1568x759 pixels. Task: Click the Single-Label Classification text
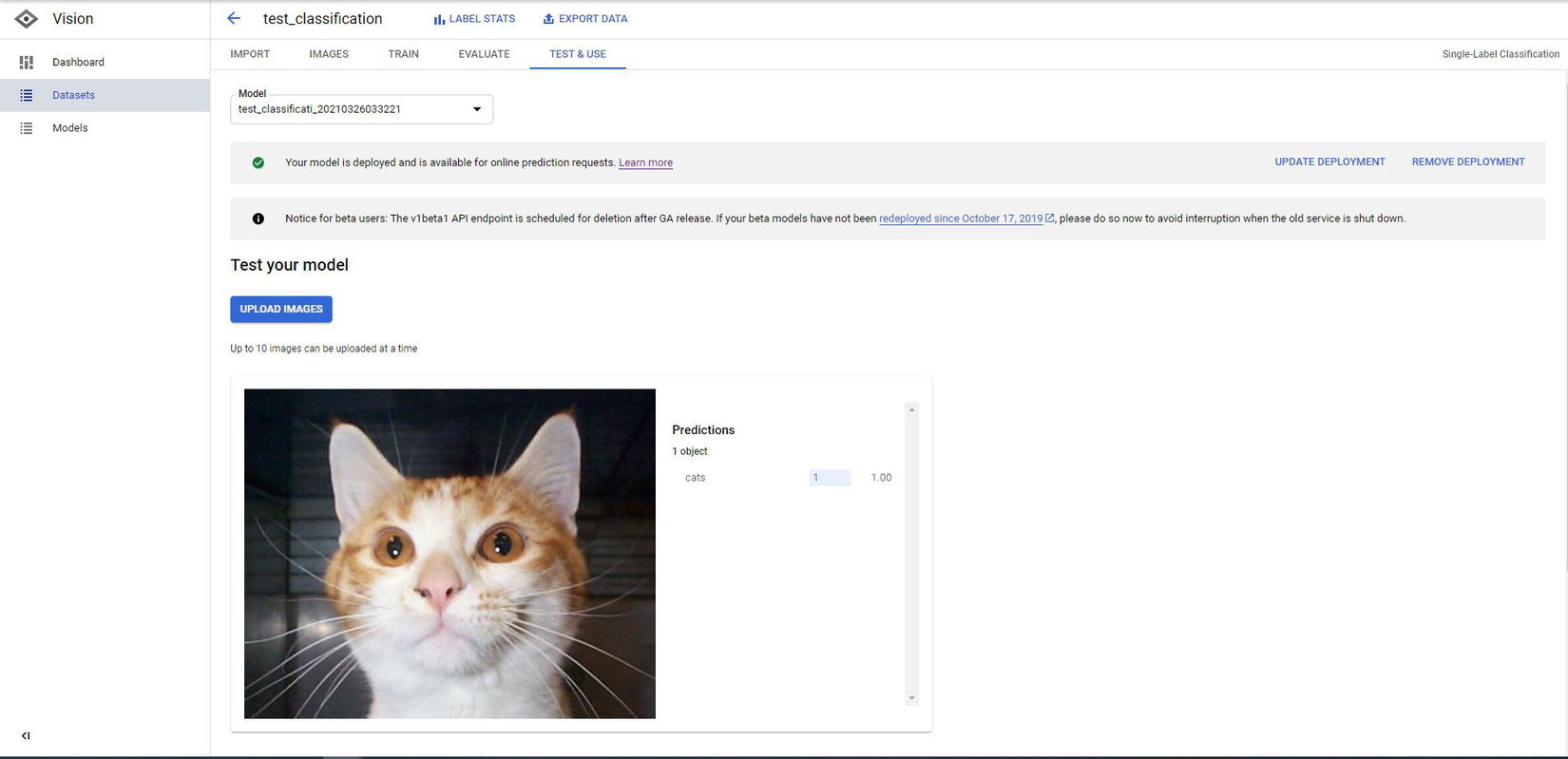click(x=1501, y=54)
